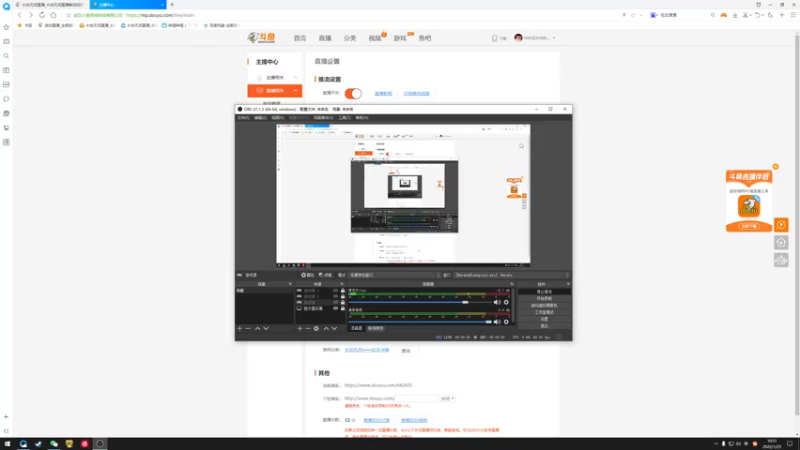This screenshot has width=800, height=450.
Task: Click Start Recording in OBS controls
Action: tap(544, 298)
